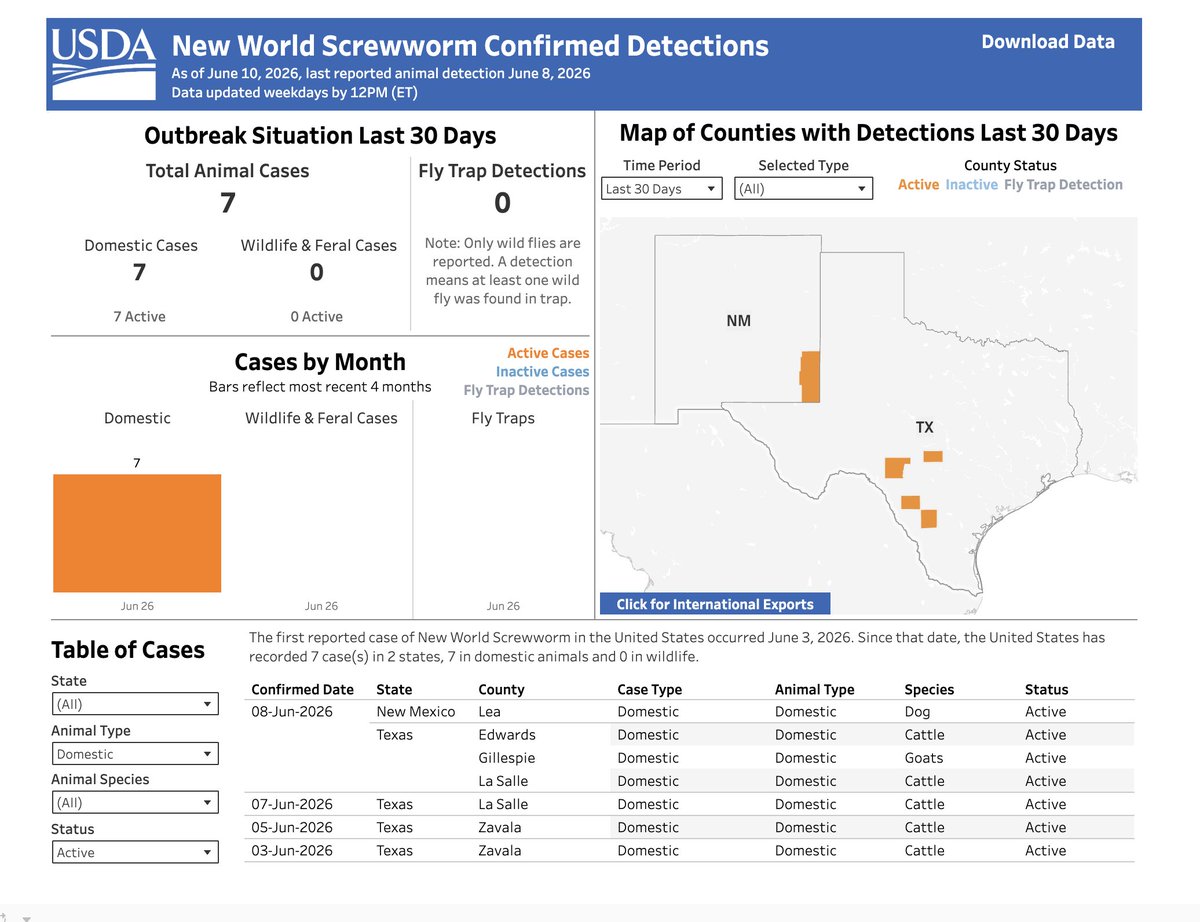Toggle the Inactive Cases chart legend
This screenshot has height=922, width=1200.
[x=542, y=372]
